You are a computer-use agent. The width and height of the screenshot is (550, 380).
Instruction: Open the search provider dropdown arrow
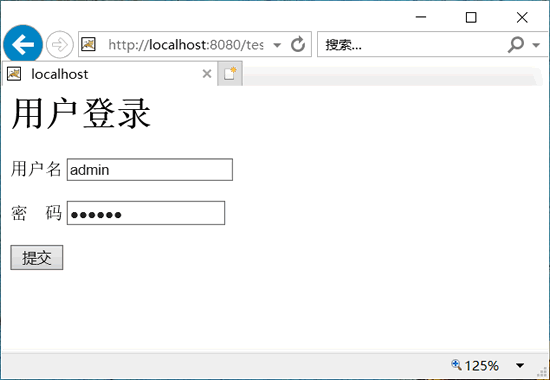tap(536, 45)
